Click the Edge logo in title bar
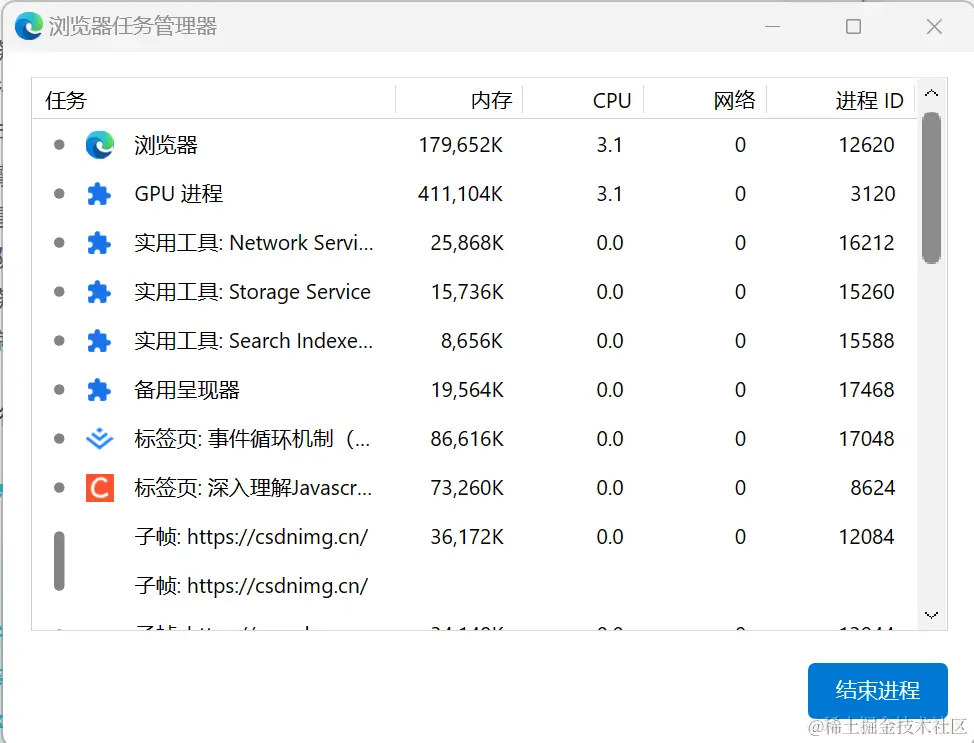This screenshot has width=974, height=743. tap(28, 26)
